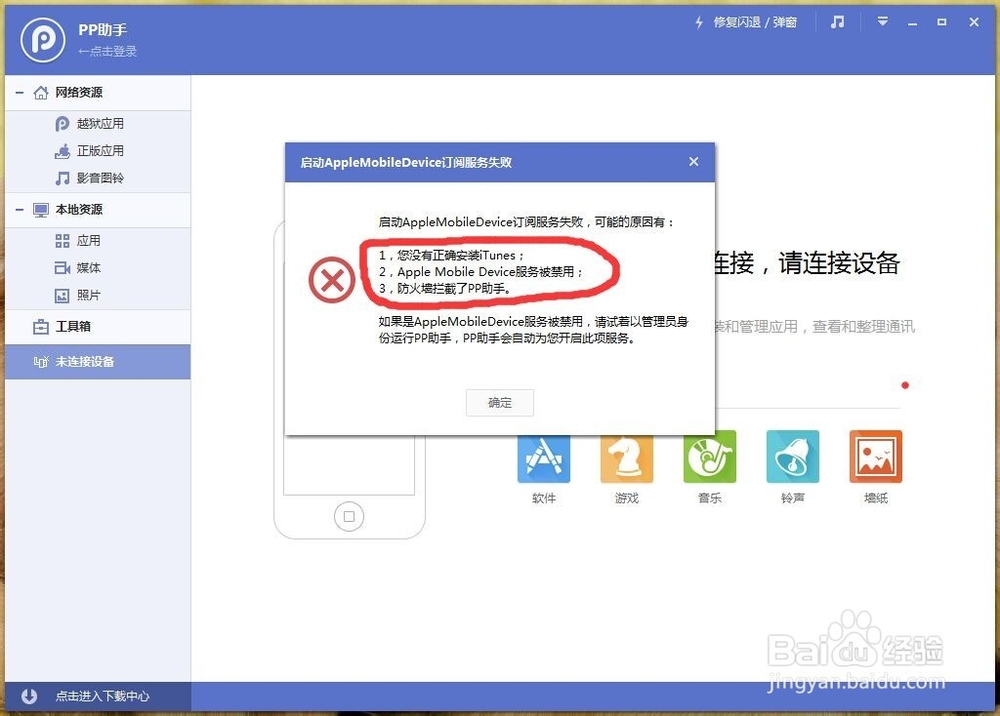Open 媒体 in sidebar
The width and height of the screenshot is (1000, 716).
tap(89, 268)
